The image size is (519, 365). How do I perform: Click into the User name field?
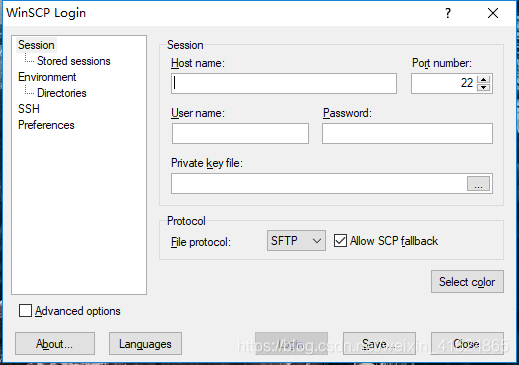point(240,133)
